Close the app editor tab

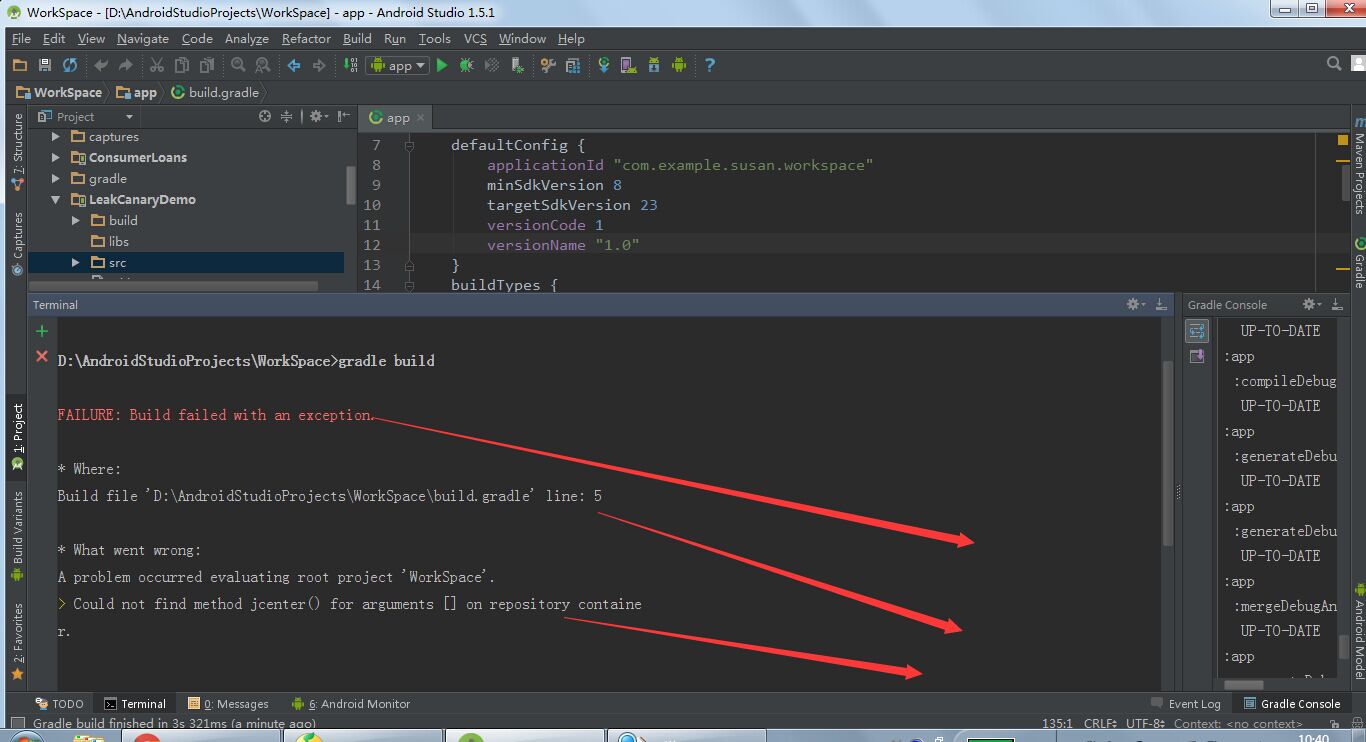pyautogui.click(x=420, y=118)
